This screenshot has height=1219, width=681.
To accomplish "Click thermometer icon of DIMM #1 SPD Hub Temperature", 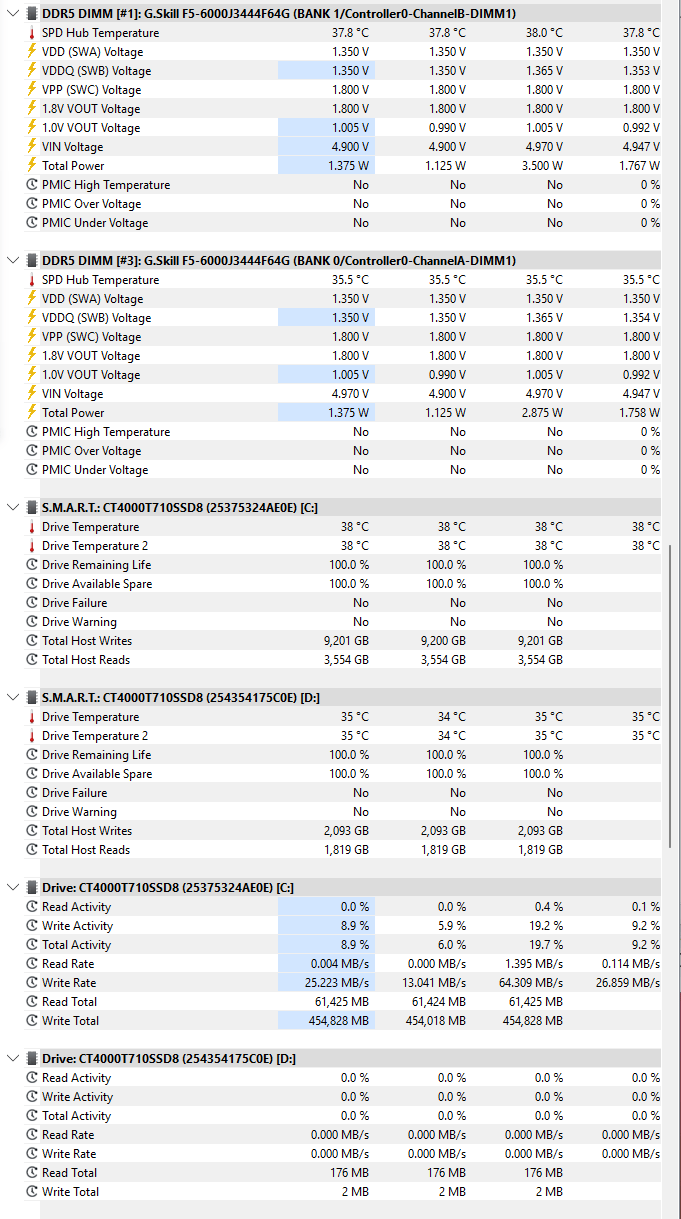I will 32,33.
